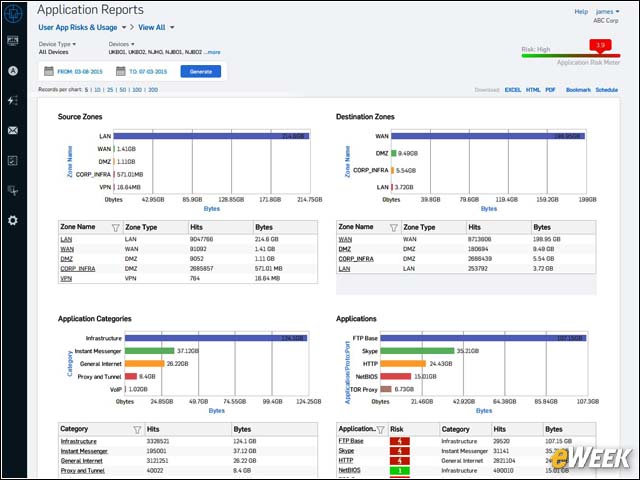Click filter funnel in Application table header
Screen dimensions: 640x480
(x=380, y=430)
